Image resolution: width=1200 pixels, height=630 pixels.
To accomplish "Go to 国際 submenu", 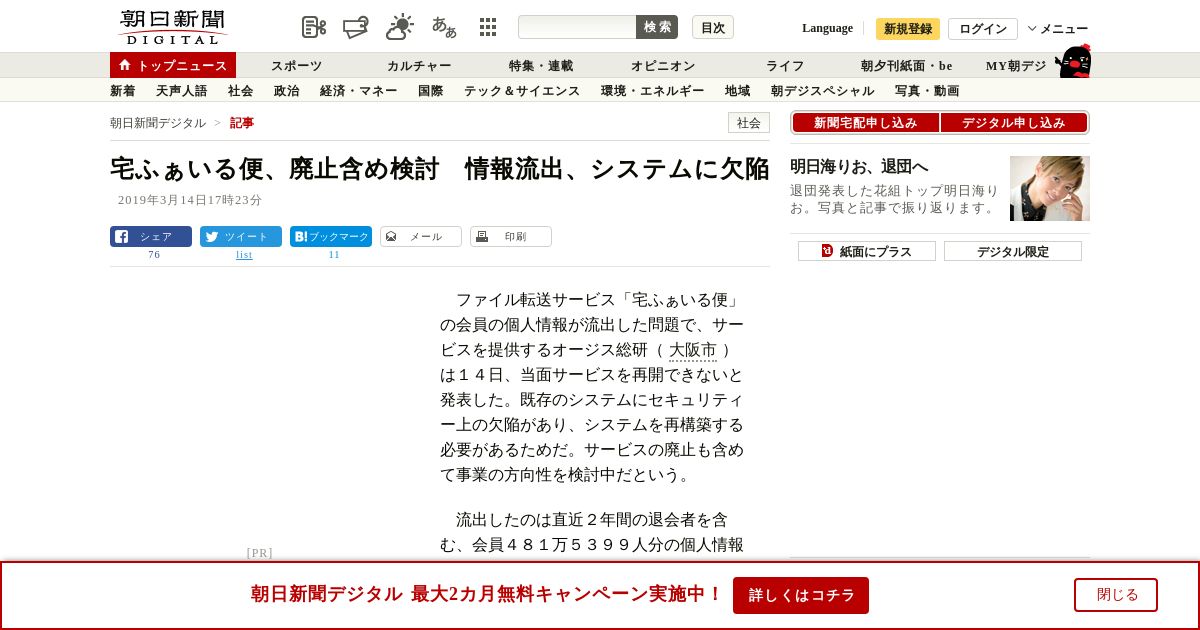I will point(431,91).
